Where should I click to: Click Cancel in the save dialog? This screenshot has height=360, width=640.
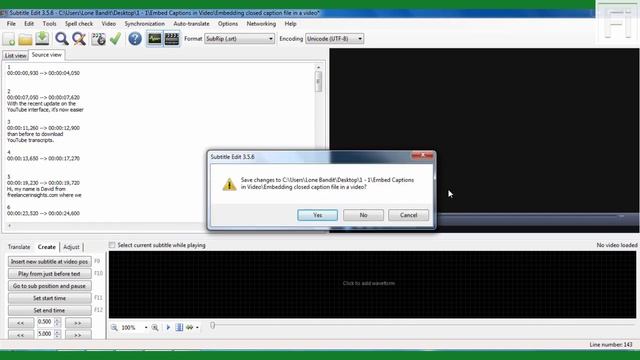(x=409, y=215)
